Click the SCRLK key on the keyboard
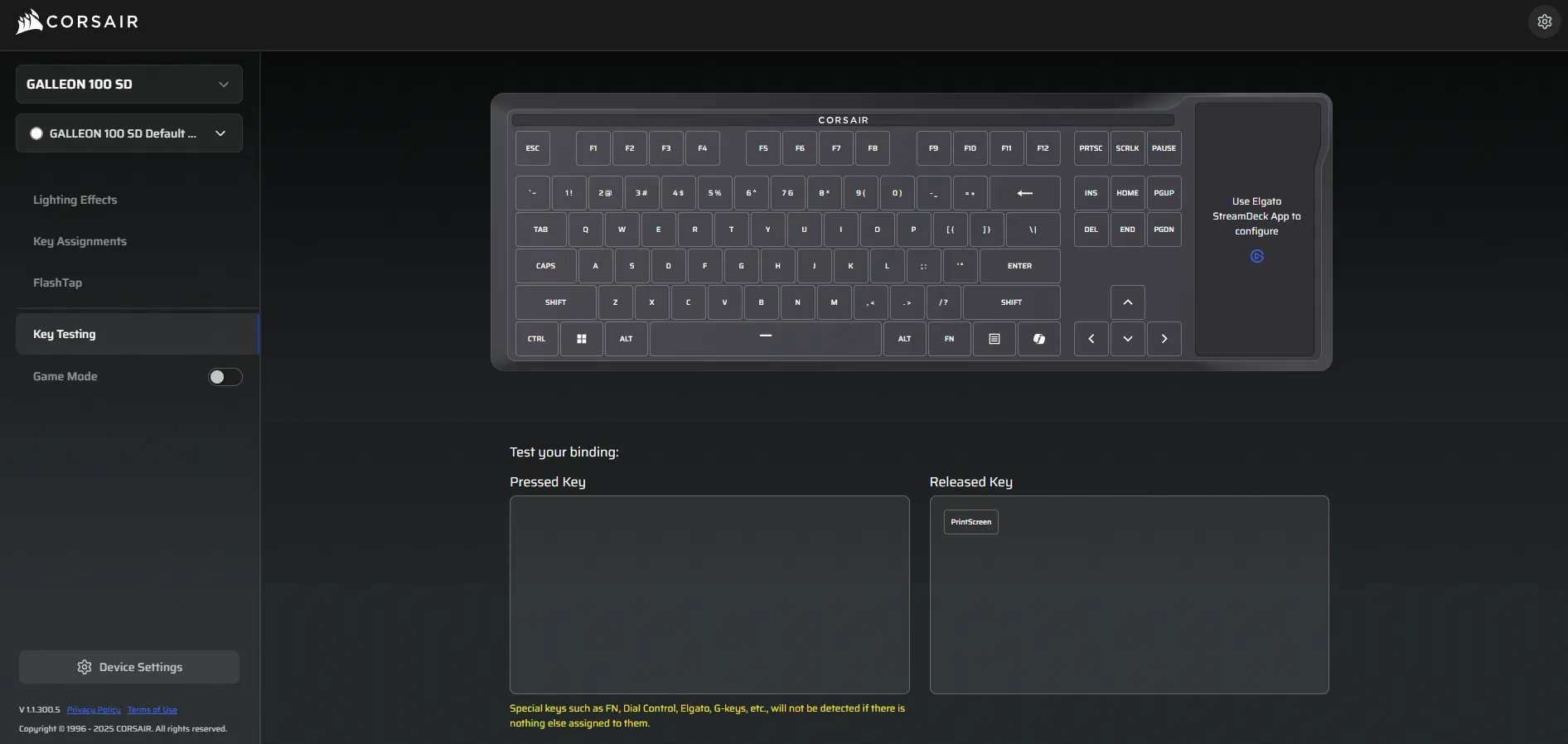 pyautogui.click(x=1128, y=148)
